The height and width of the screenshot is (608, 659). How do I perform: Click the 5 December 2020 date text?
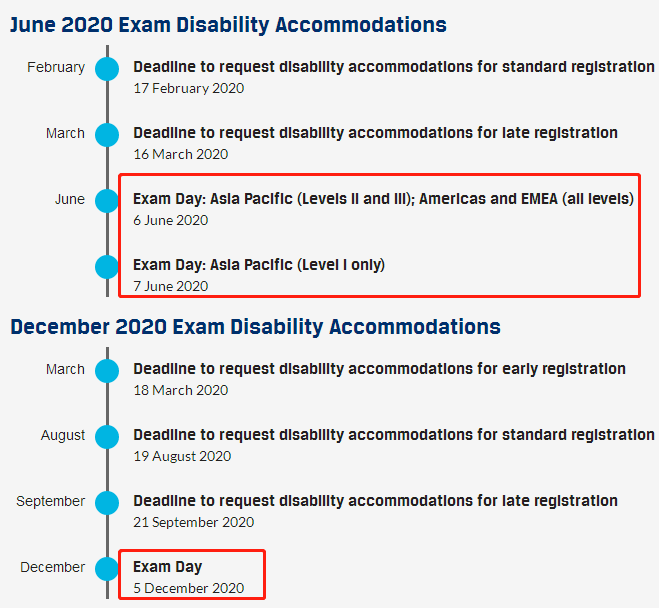[188, 588]
